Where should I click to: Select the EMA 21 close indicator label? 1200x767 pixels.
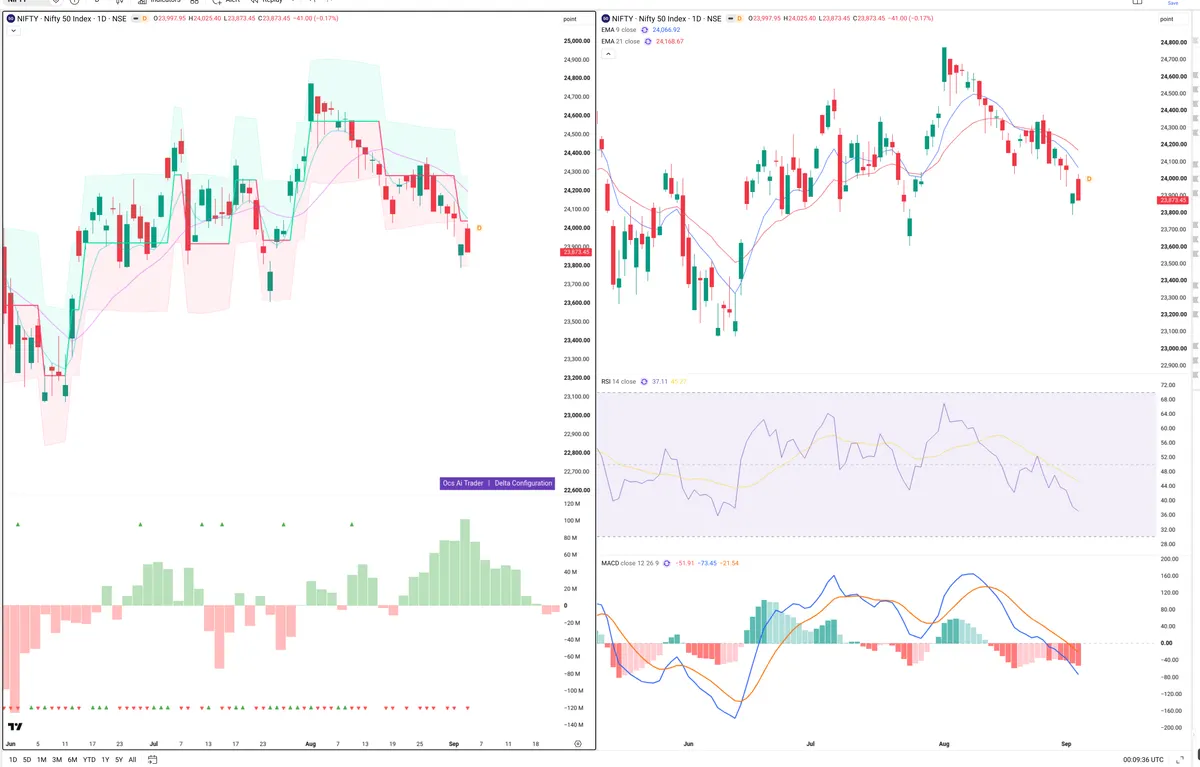pyautogui.click(x=620, y=41)
